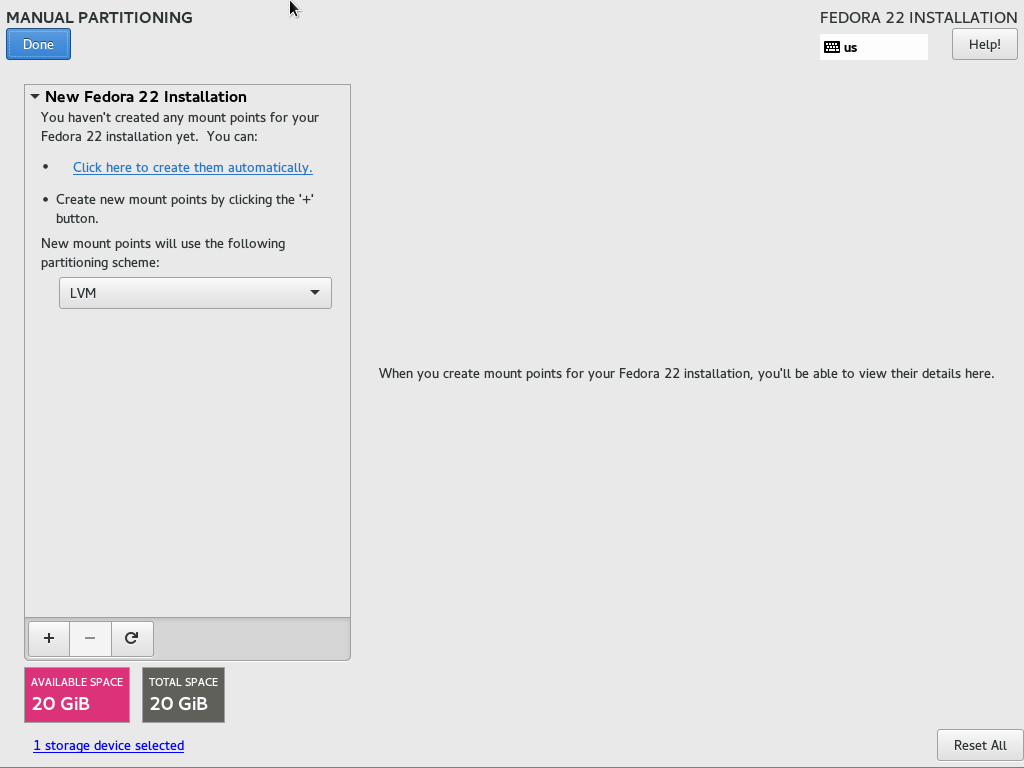Click the 'FEDORA 22 INSTALLATION' title text

(x=918, y=18)
